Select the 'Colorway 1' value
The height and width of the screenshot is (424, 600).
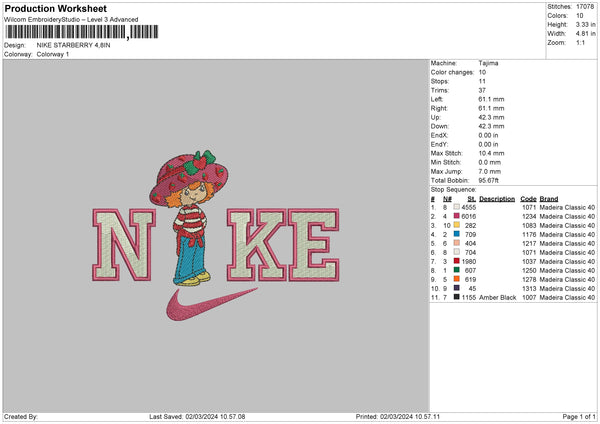coord(53,54)
